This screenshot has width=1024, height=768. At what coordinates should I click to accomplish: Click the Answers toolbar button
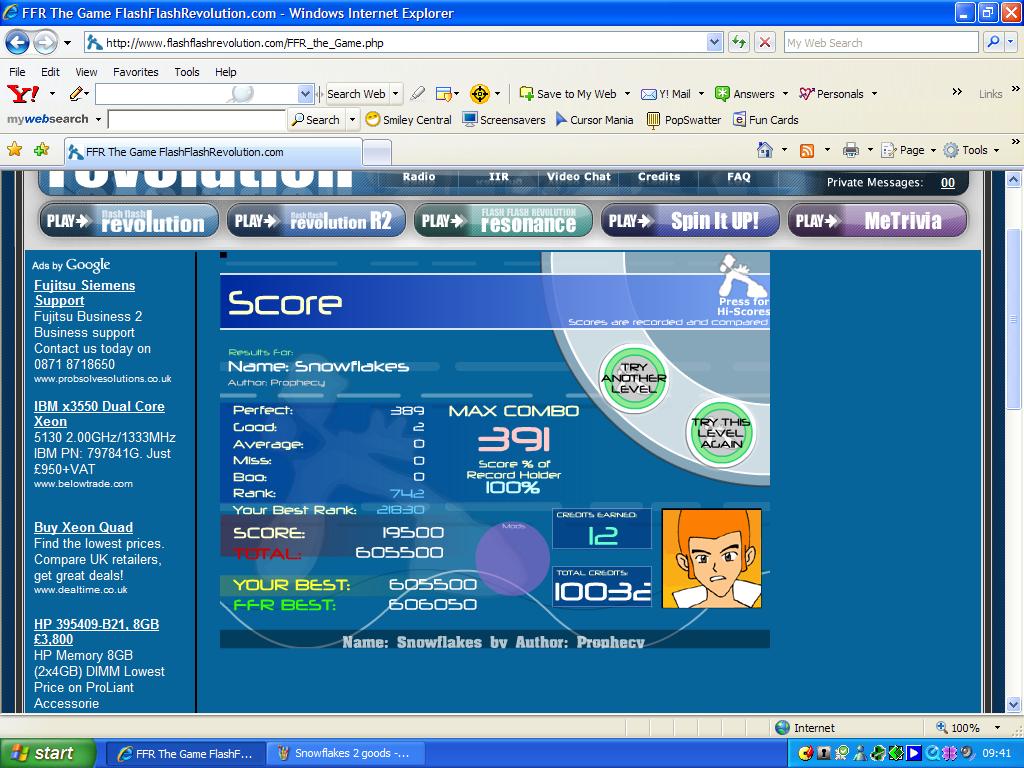click(744, 94)
